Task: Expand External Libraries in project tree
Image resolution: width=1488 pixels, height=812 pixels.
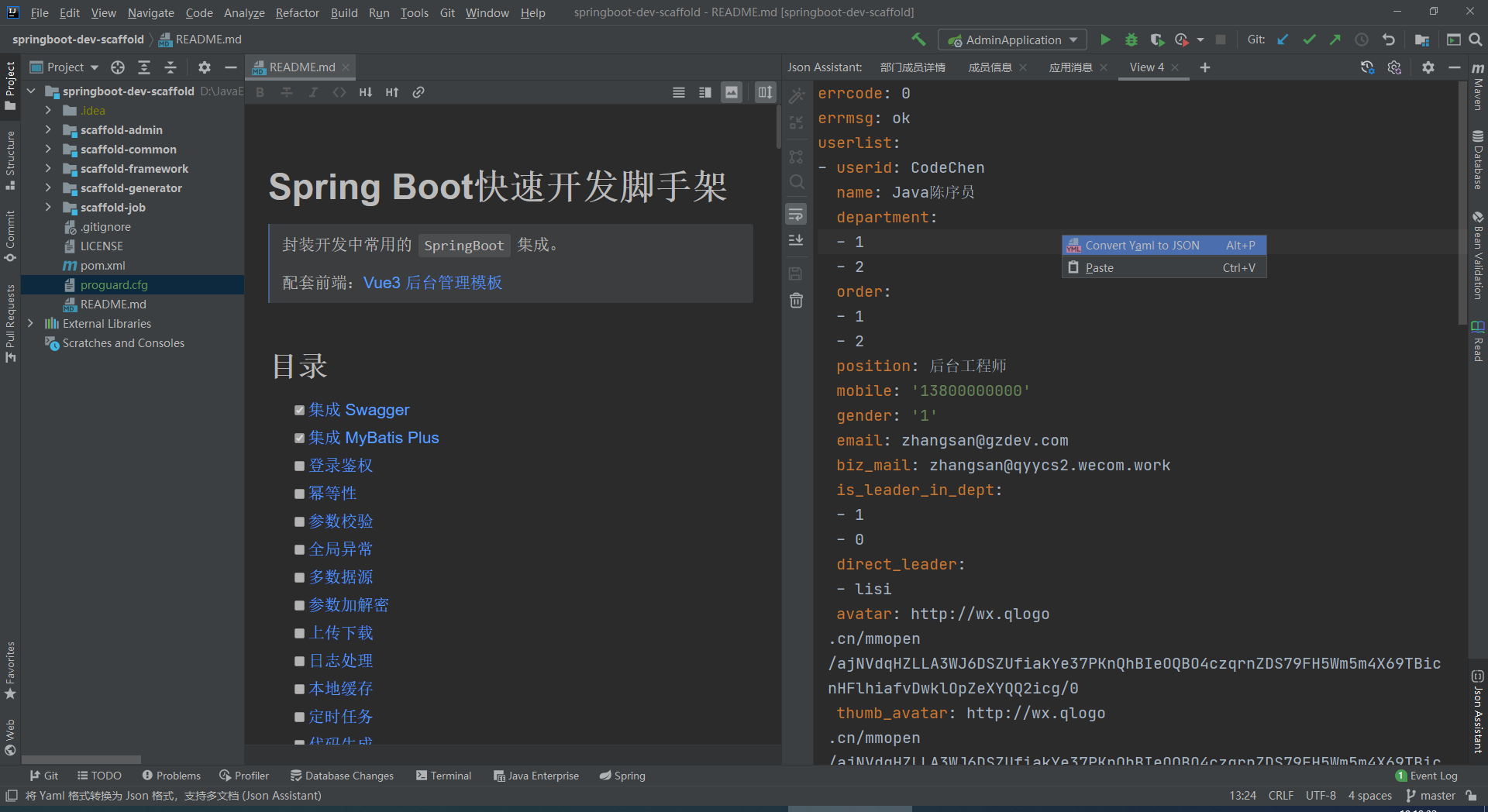Action: 30,323
